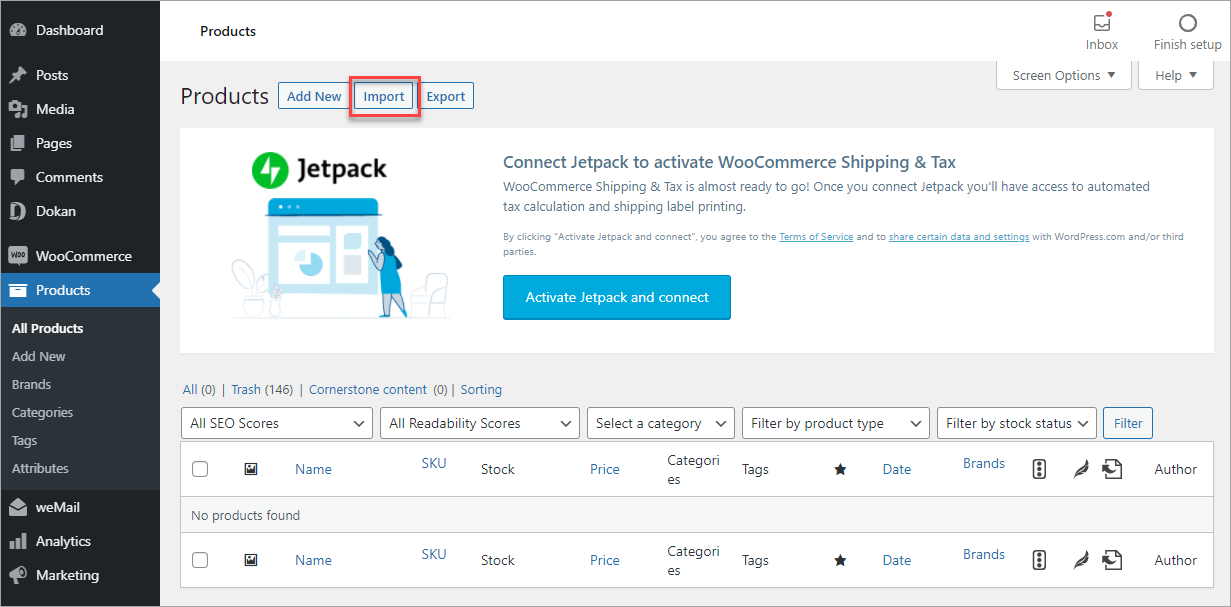This screenshot has height=607, width=1231.
Task: Click the Pages icon in sidebar
Action: (x=17, y=143)
